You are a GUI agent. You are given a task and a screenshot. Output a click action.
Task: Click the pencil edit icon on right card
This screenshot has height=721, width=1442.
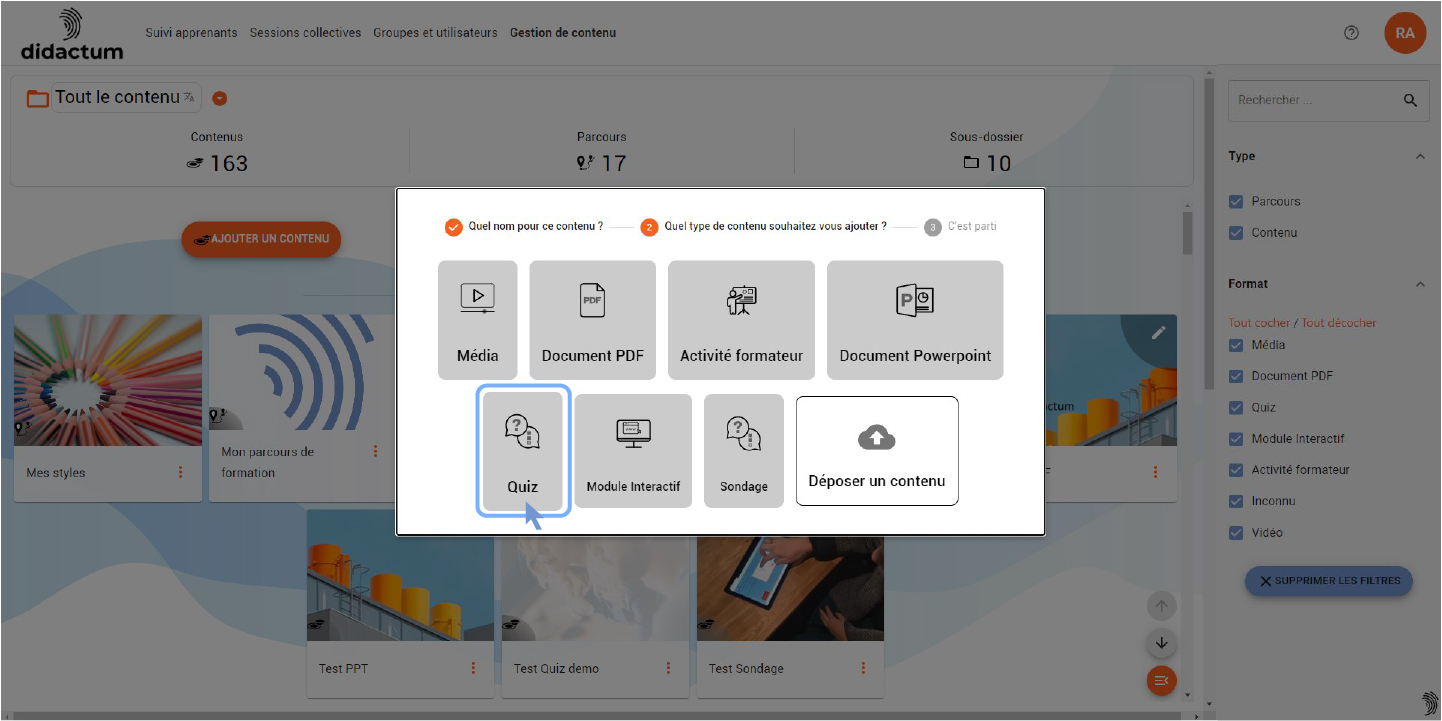click(1158, 333)
